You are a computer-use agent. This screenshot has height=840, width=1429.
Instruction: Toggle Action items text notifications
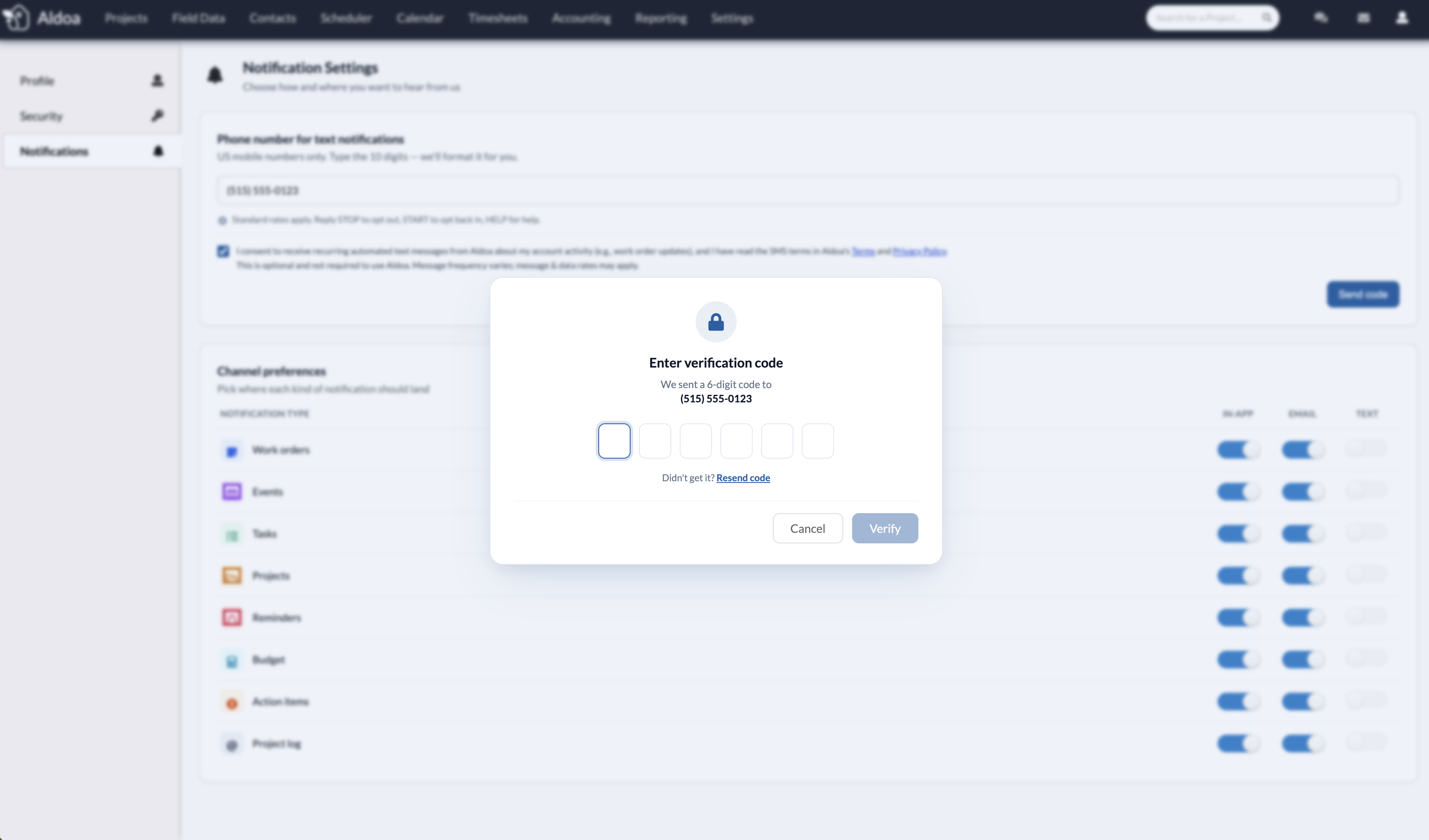coord(1366,700)
